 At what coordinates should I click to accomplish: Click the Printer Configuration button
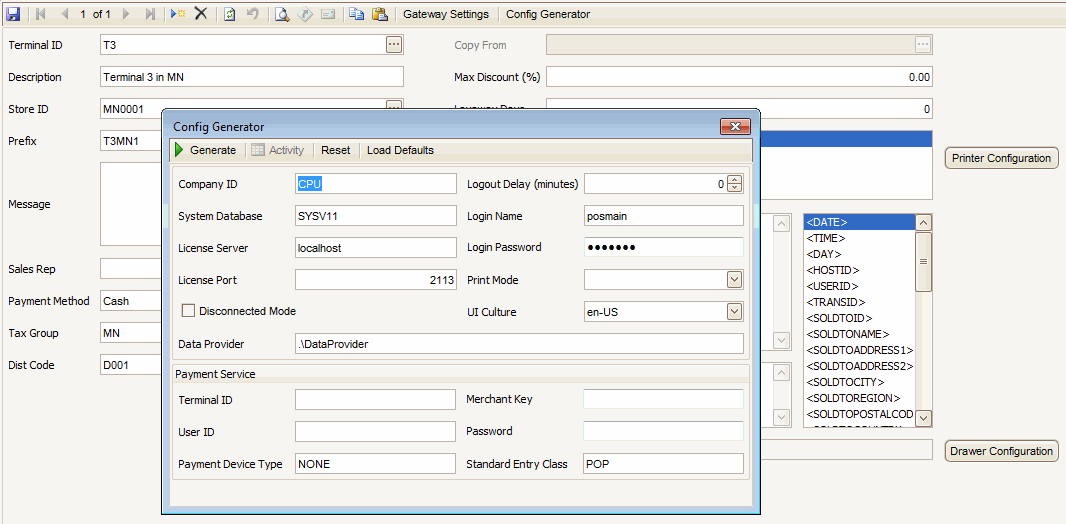pyautogui.click(x=1001, y=158)
